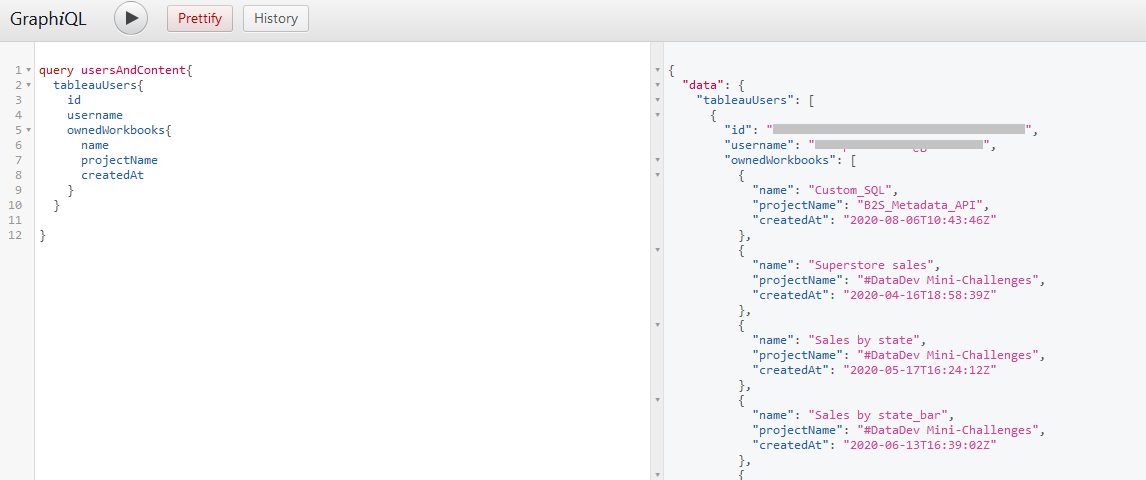Viewport: 1146px width, 480px height.
Task: Click the redacted "id" value in results
Action: point(899,130)
